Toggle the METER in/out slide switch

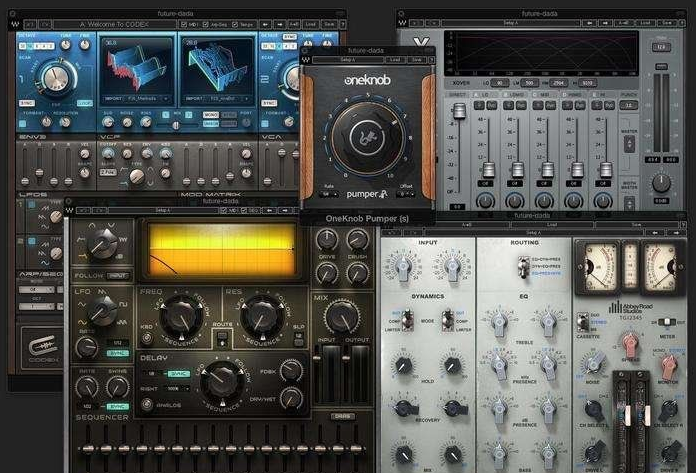[x=666, y=322]
